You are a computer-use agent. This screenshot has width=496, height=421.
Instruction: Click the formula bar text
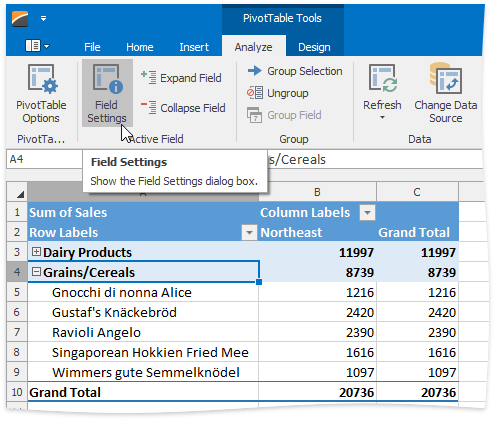(297, 160)
